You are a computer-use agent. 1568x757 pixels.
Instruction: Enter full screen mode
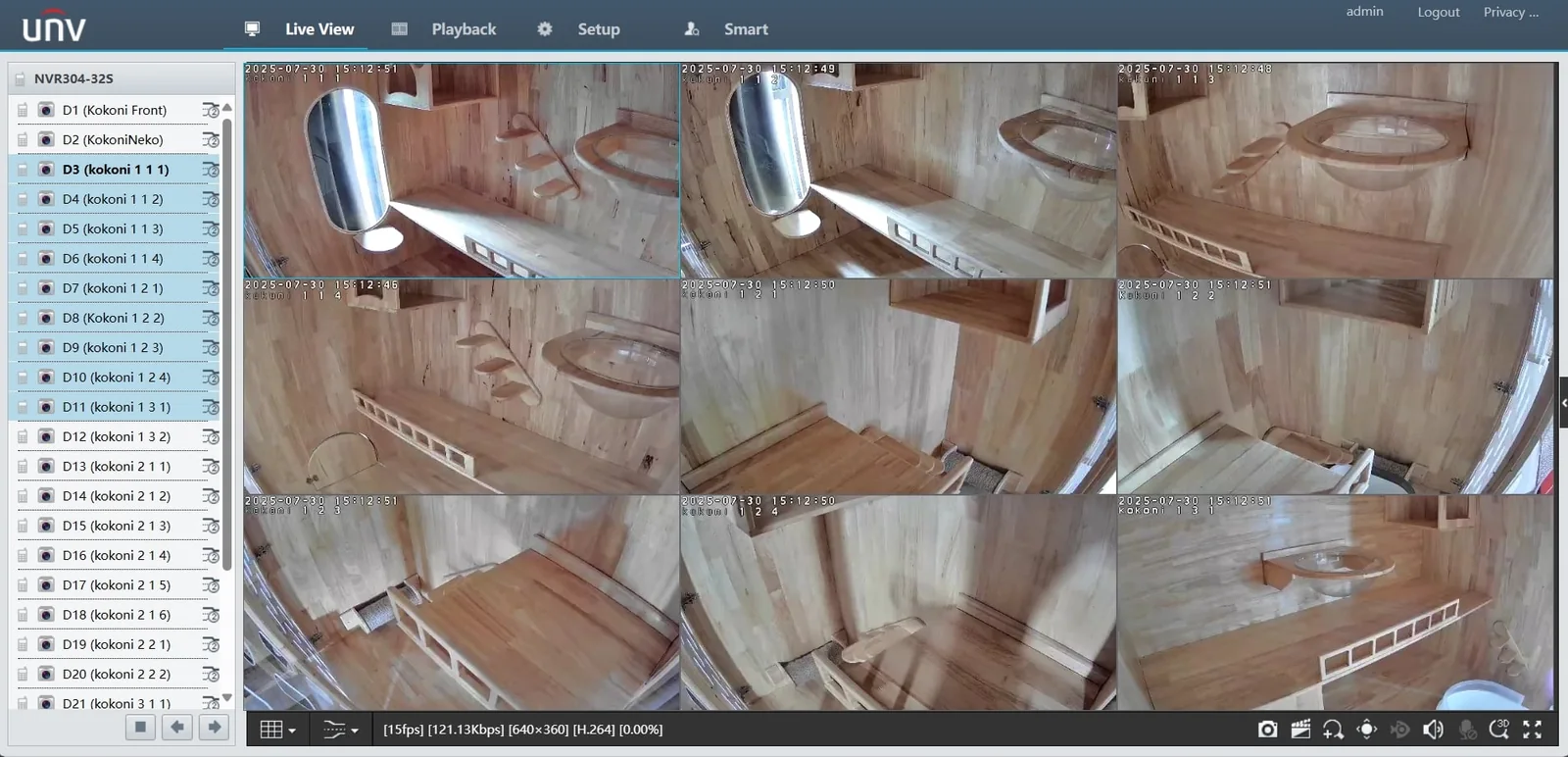1533,730
